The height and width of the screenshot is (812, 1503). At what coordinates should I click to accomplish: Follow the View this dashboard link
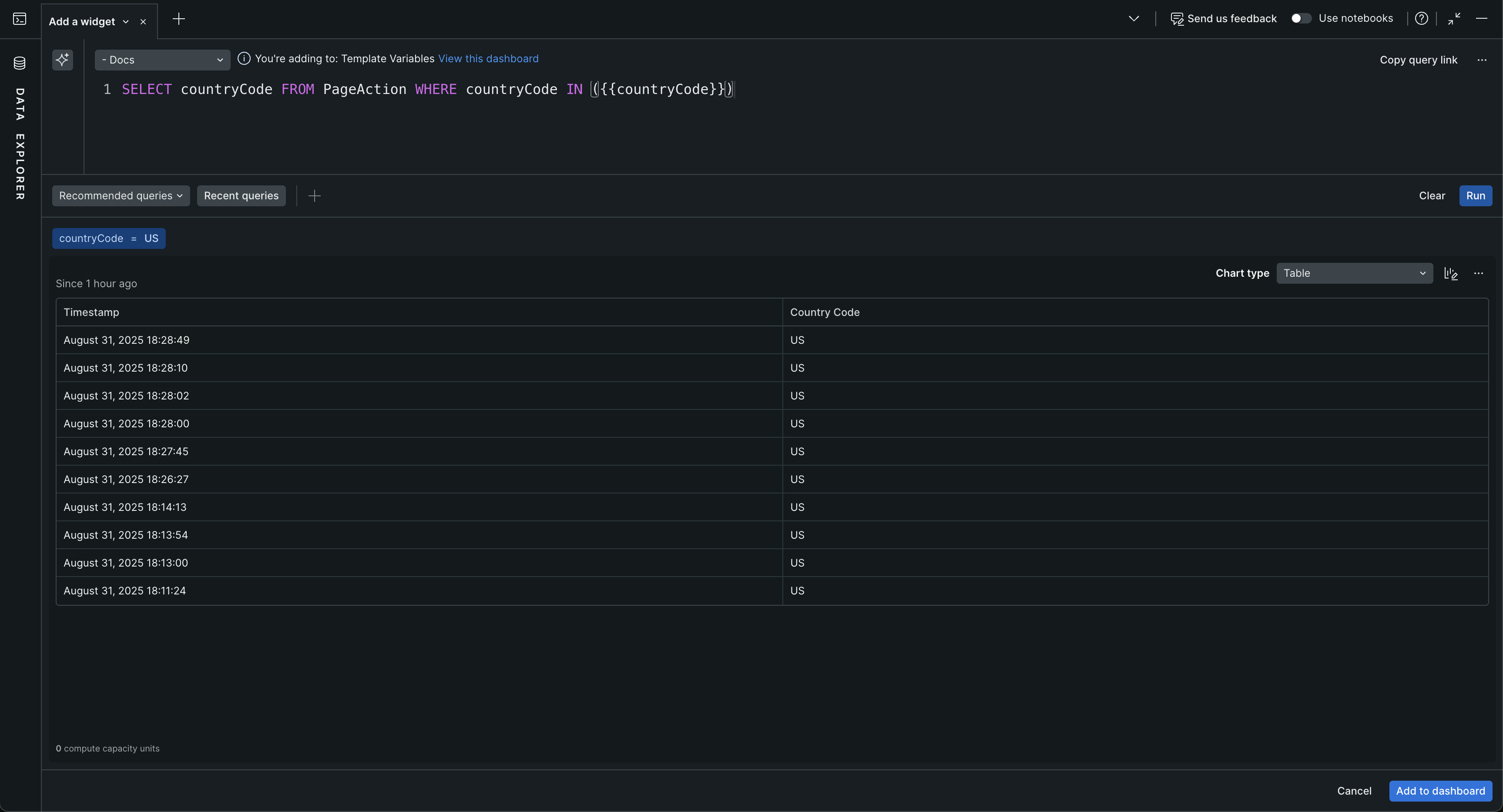click(x=488, y=59)
